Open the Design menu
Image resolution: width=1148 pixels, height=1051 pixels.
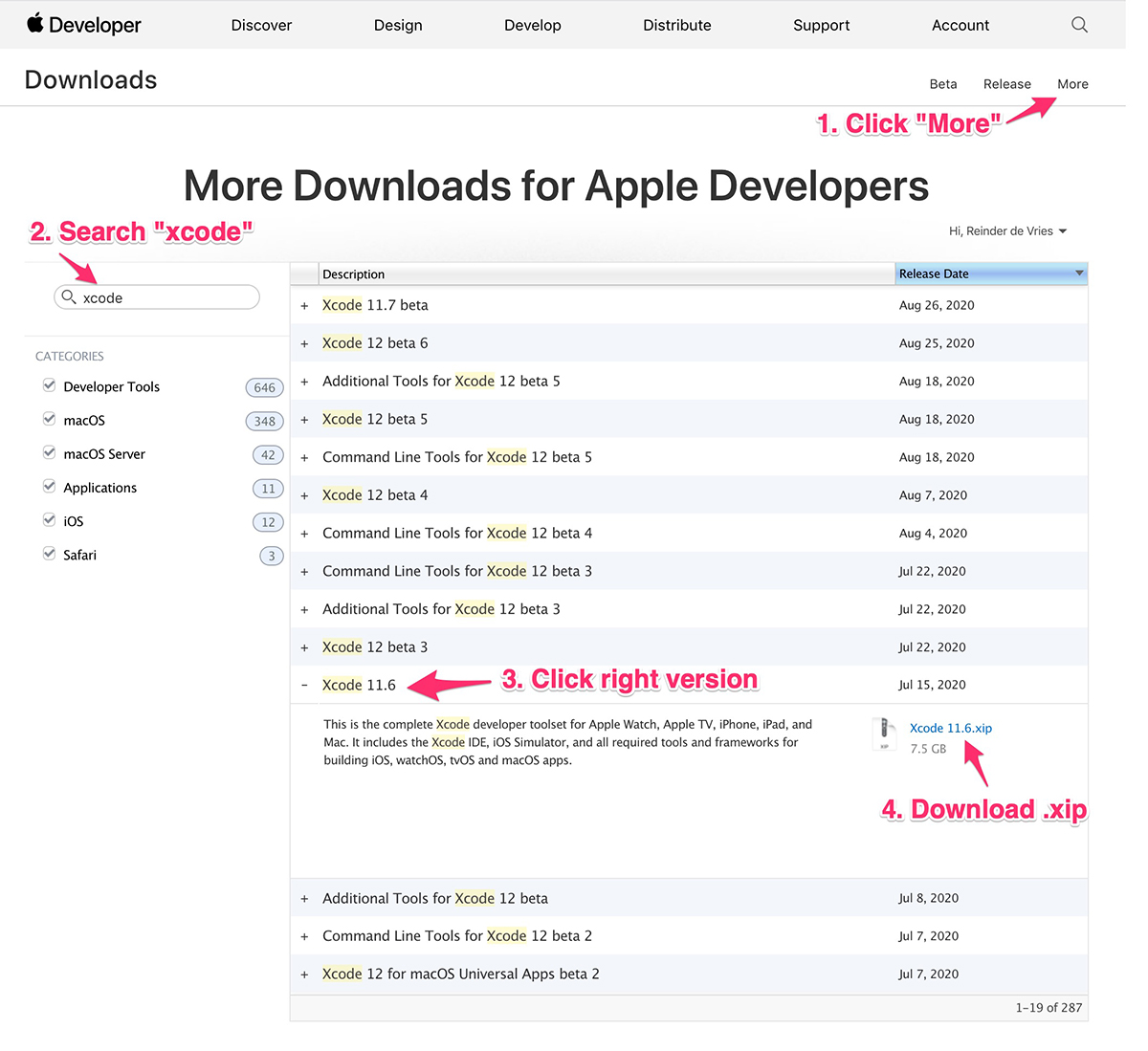(x=398, y=25)
